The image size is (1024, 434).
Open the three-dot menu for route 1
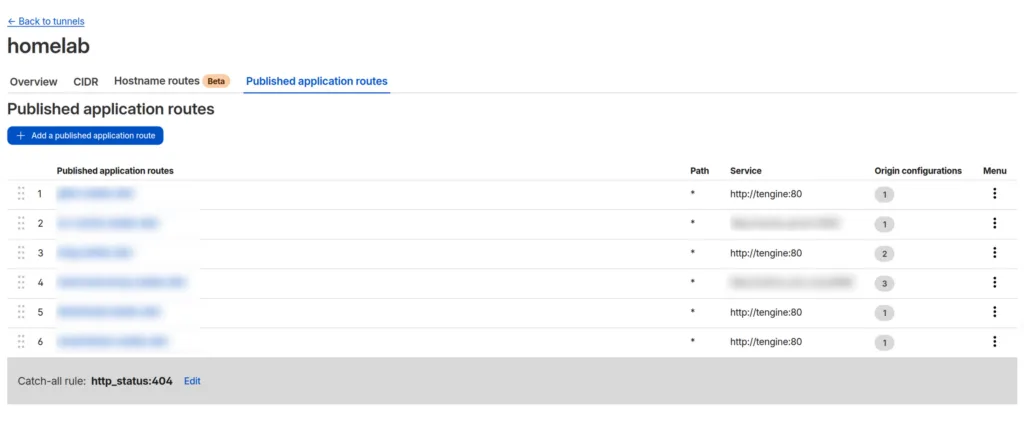994,194
